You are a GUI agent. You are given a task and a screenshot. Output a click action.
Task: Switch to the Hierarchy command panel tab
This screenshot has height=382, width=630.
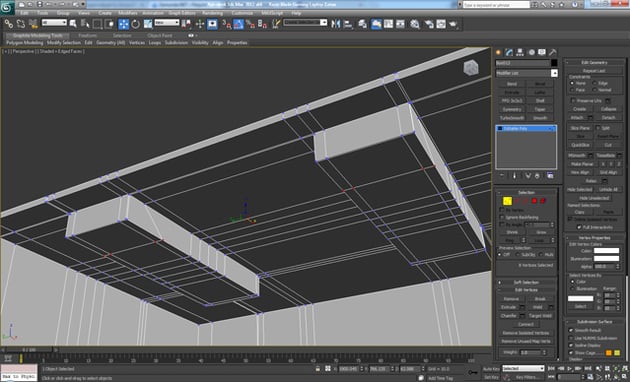[x=520, y=52]
